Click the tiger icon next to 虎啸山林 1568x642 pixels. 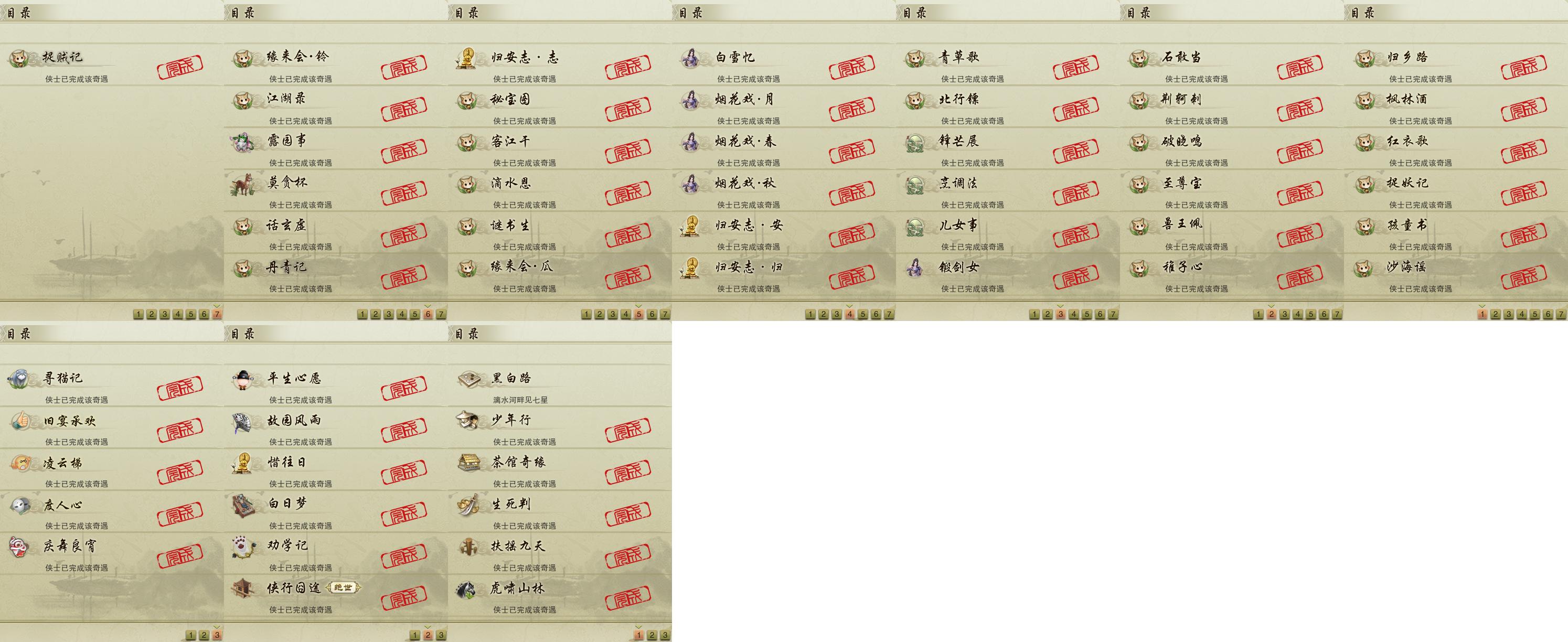coord(468,588)
